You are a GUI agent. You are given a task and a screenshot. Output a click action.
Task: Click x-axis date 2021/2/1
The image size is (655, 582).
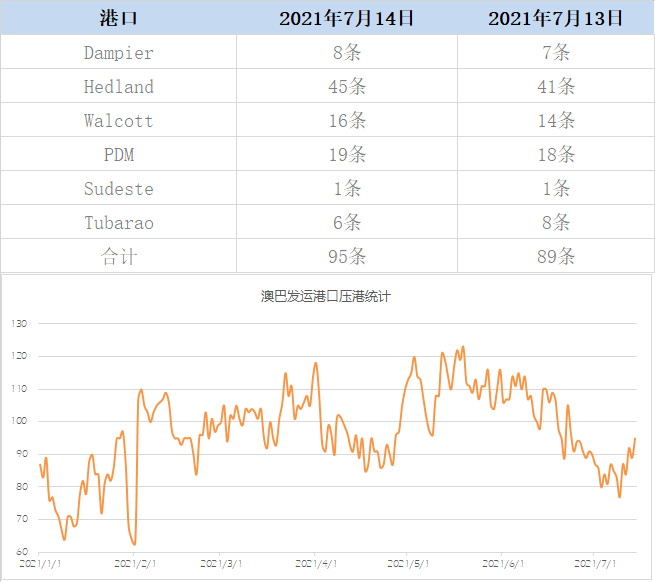point(135,564)
